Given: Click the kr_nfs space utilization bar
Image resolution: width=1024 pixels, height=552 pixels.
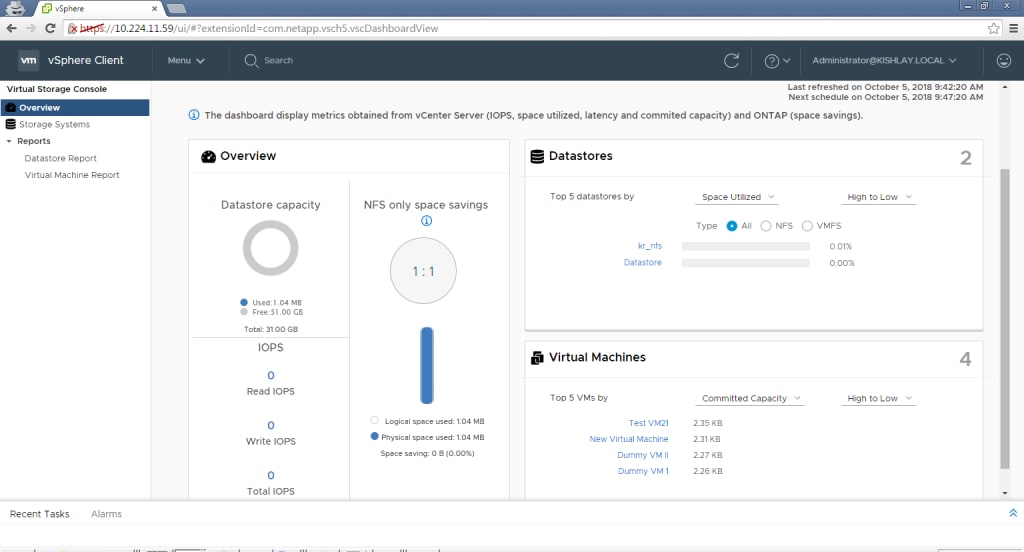Looking at the screenshot, I should tap(745, 246).
